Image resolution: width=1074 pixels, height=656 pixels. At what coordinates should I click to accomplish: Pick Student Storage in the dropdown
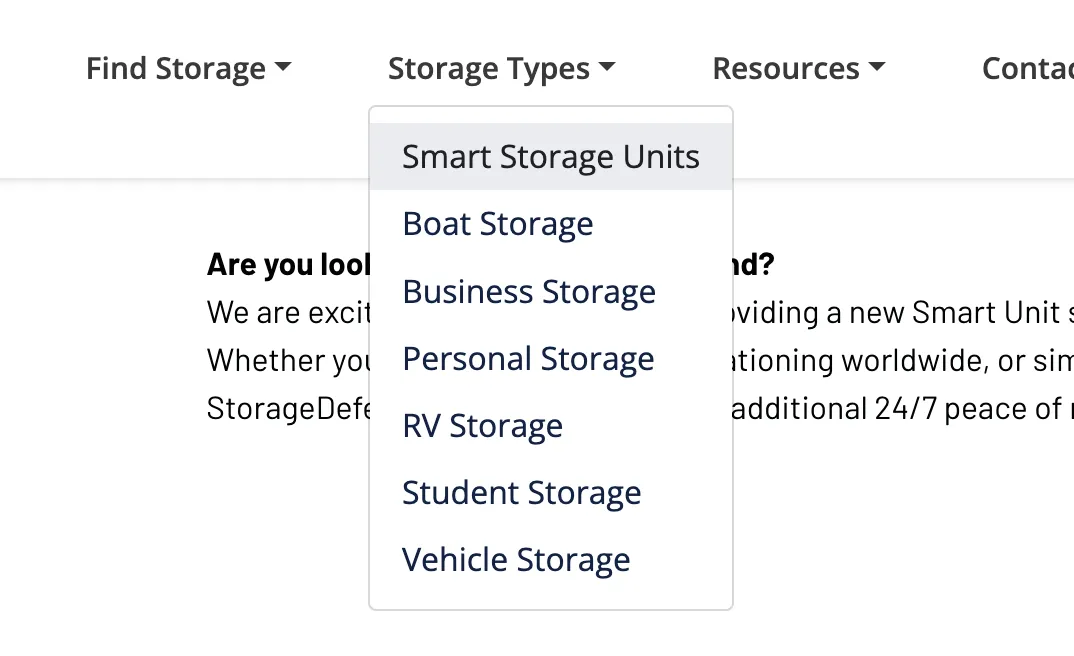click(x=551, y=492)
